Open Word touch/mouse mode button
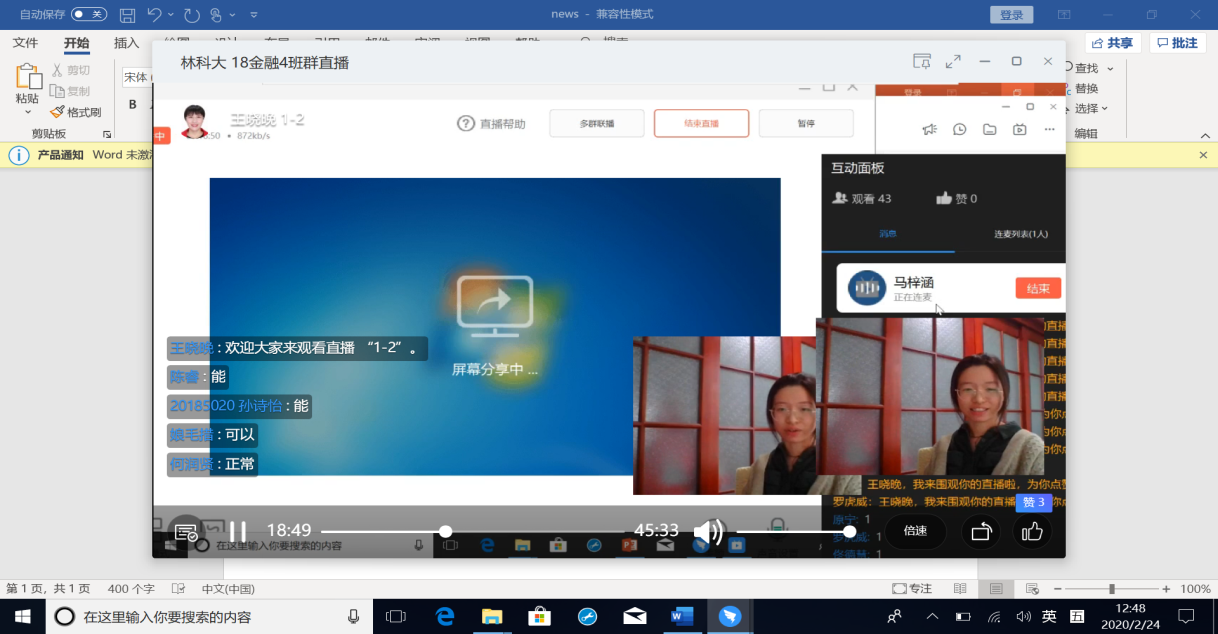 click(x=215, y=15)
